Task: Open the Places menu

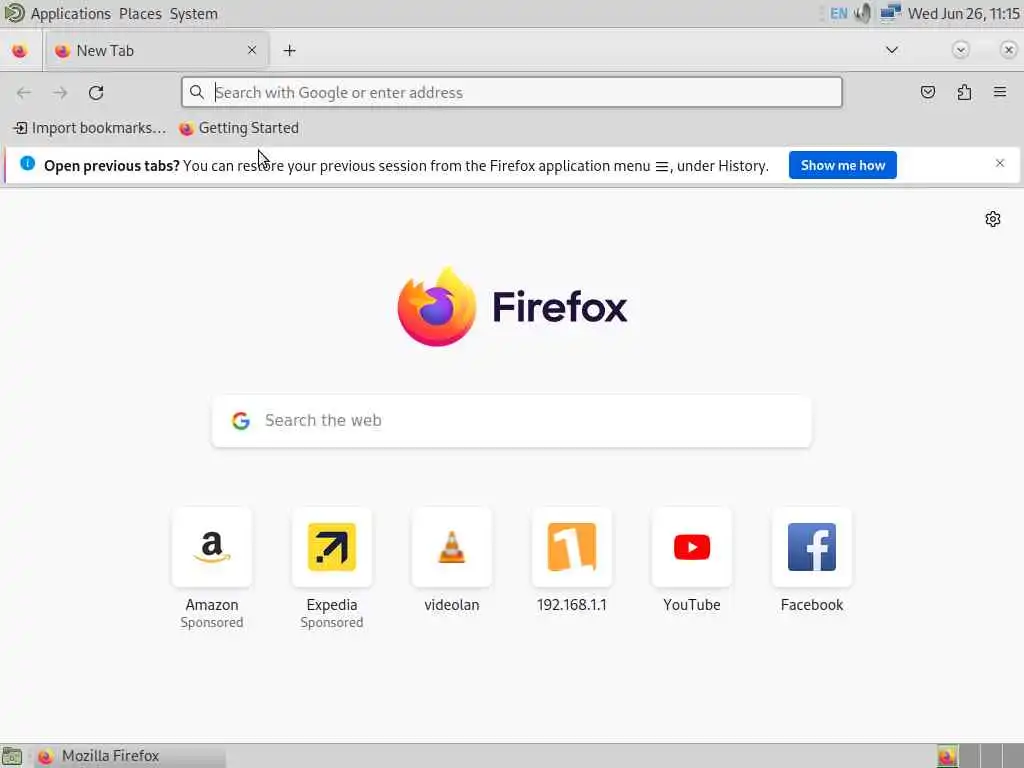Action: pyautogui.click(x=140, y=14)
